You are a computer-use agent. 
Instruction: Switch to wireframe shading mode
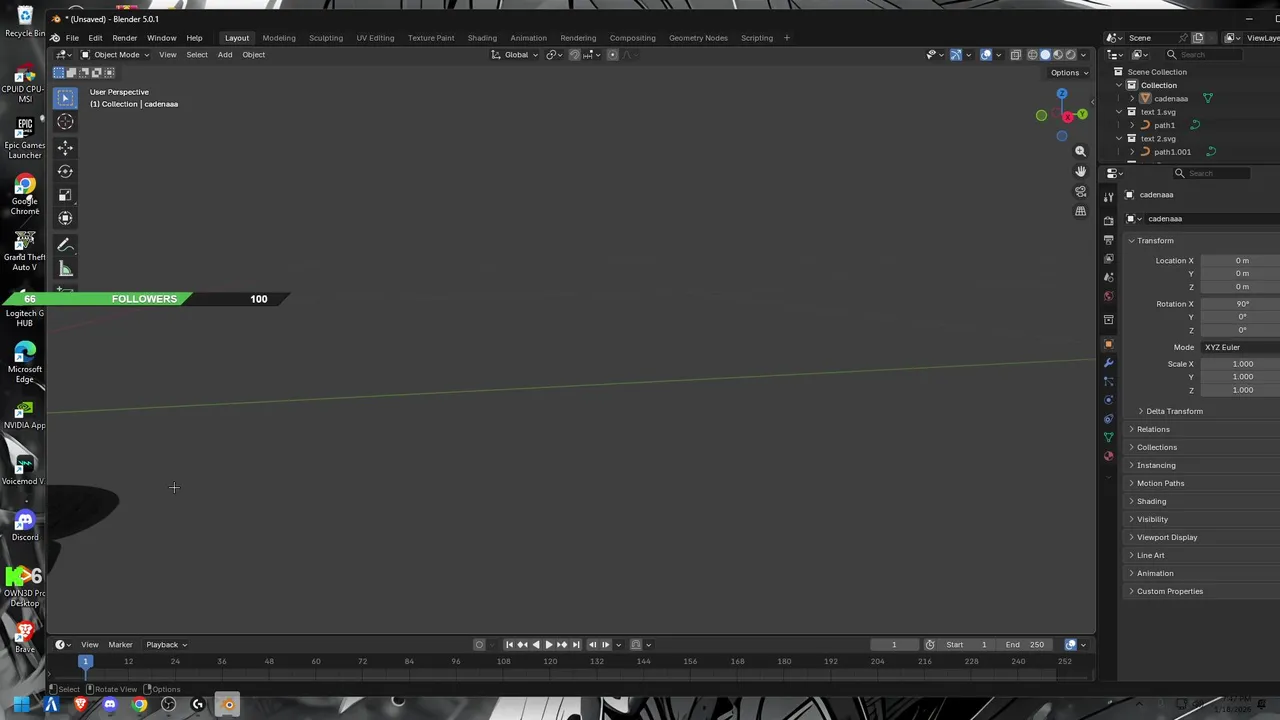[1033, 55]
